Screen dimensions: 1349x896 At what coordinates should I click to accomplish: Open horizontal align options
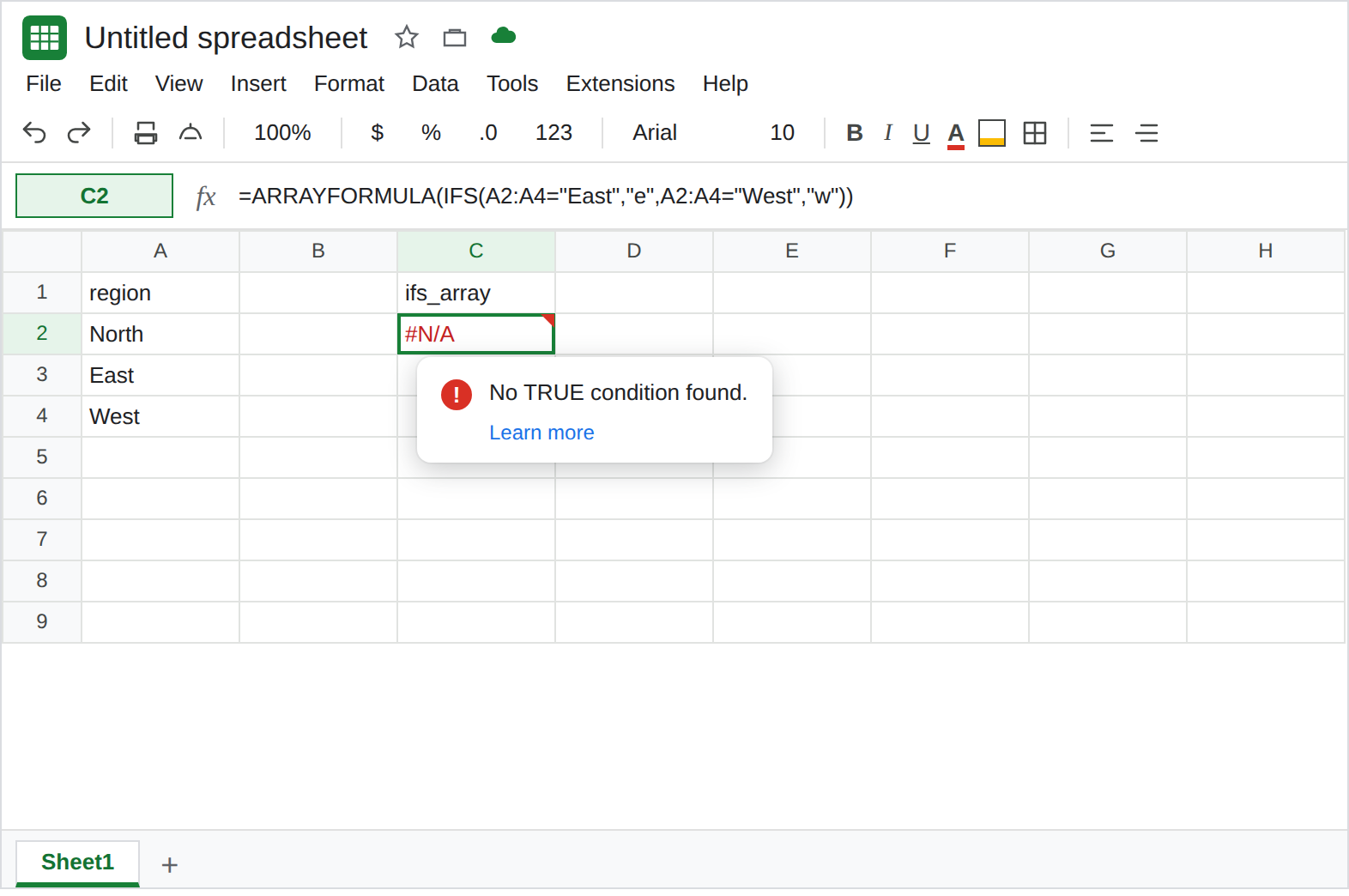tap(1102, 133)
